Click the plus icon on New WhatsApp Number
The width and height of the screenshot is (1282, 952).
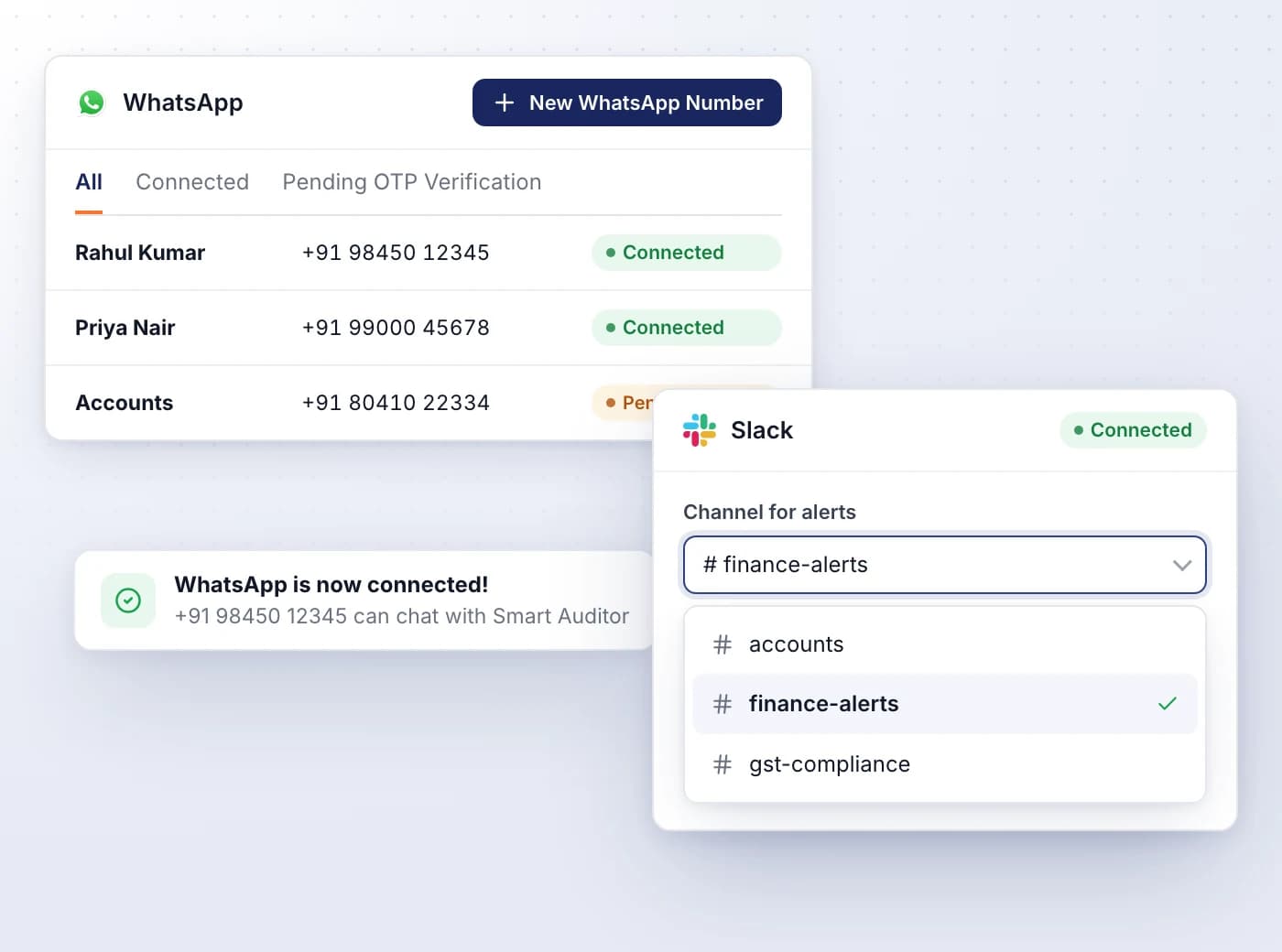pyautogui.click(x=505, y=103)
